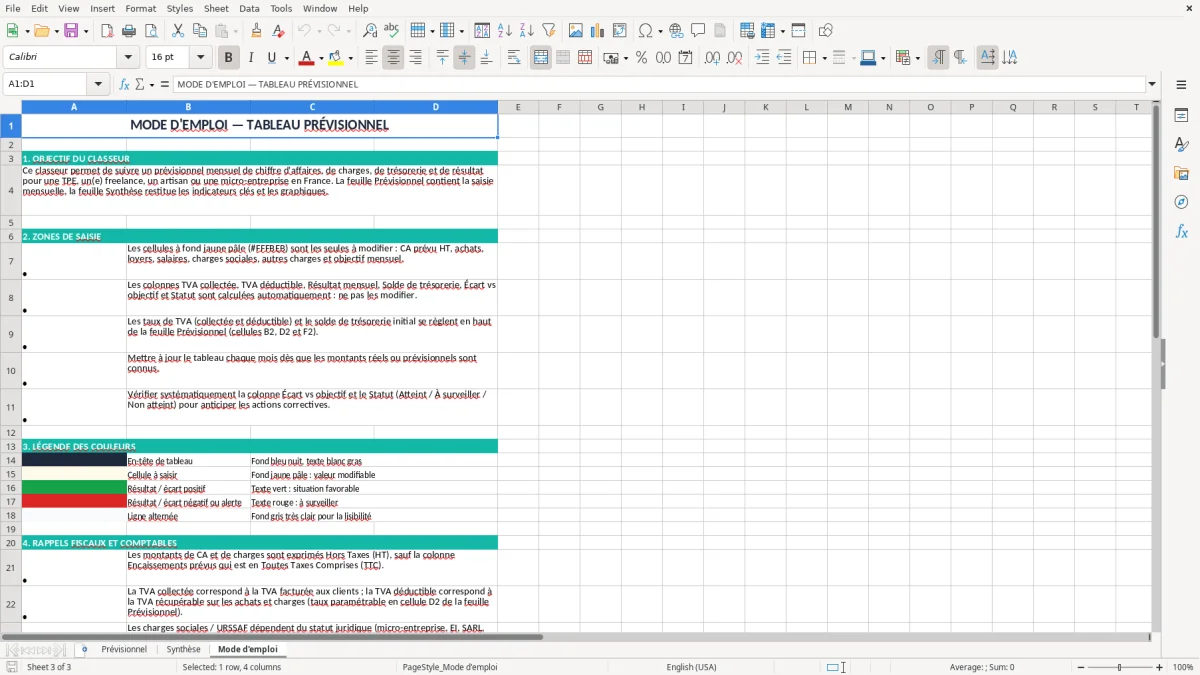Open the Data menu

coord(249,8)
